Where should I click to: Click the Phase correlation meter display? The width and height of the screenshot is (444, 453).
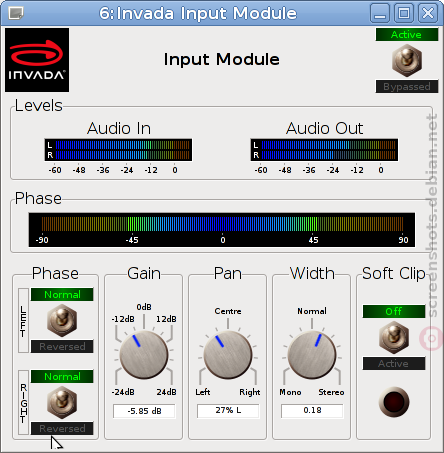pyautogui.click(x=222, y=230)
